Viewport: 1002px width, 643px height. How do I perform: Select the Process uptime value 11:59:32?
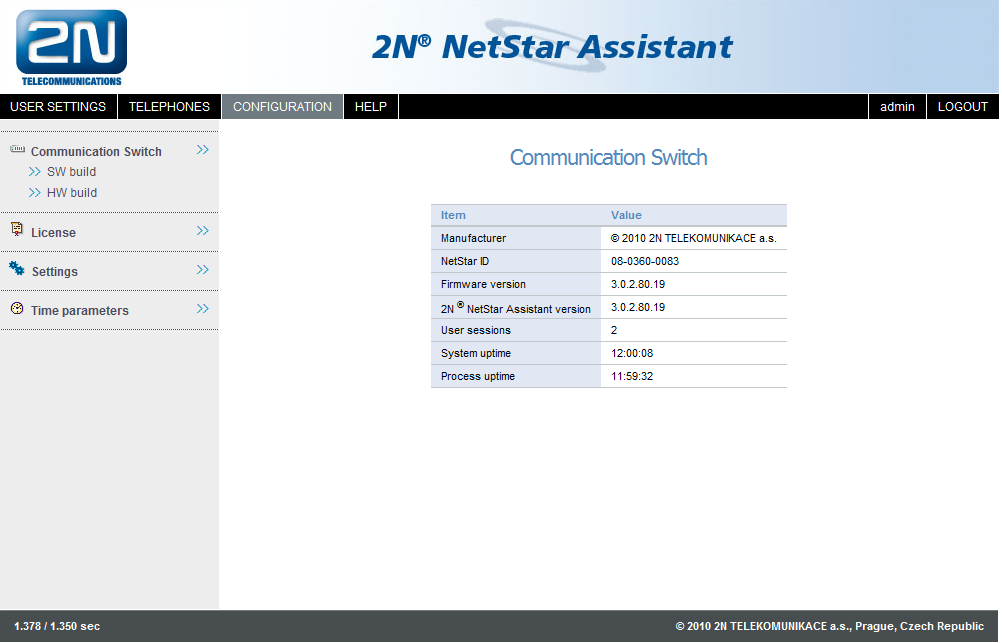[x=632, y=376]
